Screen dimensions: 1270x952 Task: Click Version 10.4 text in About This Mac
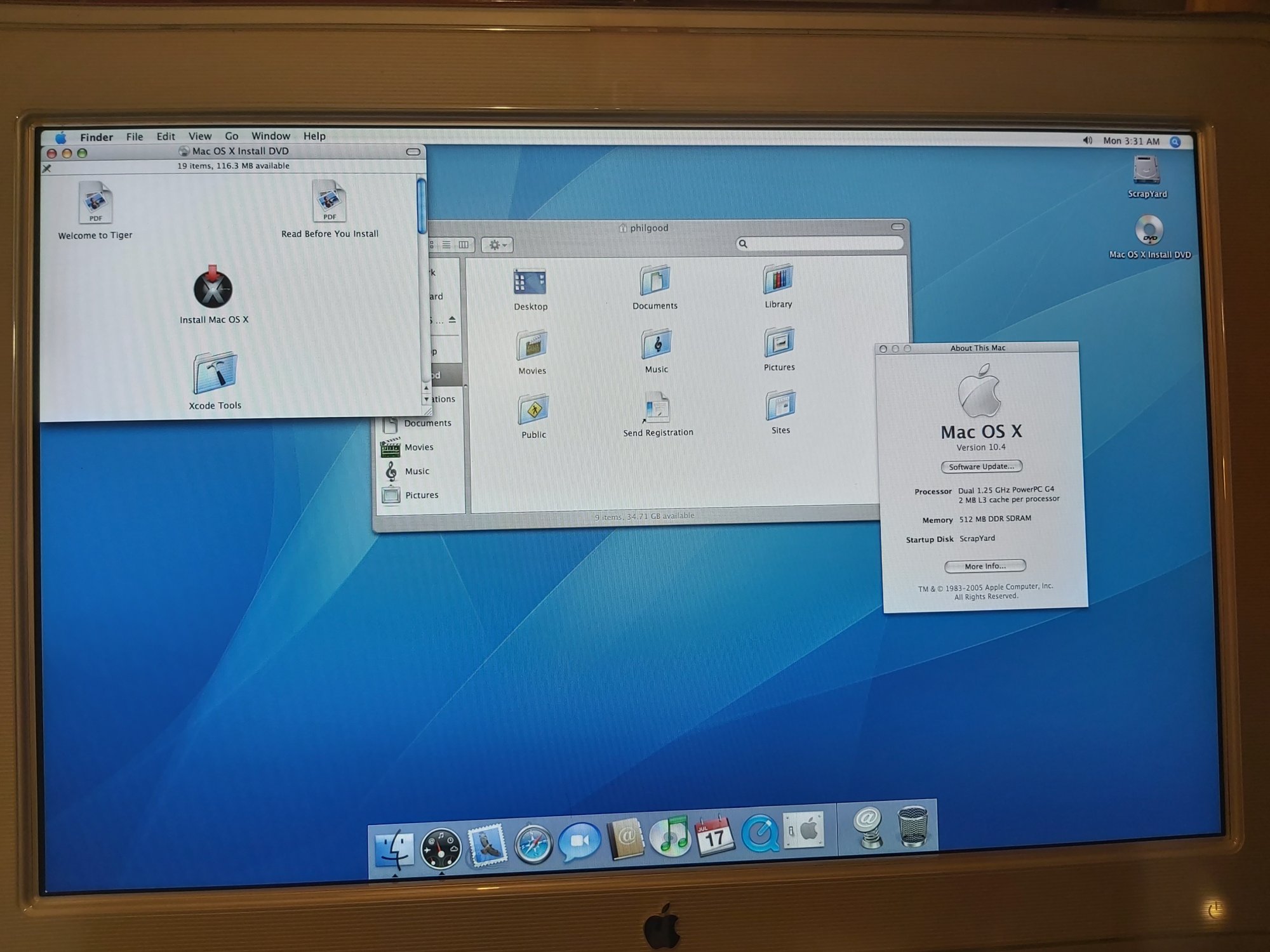981,447
